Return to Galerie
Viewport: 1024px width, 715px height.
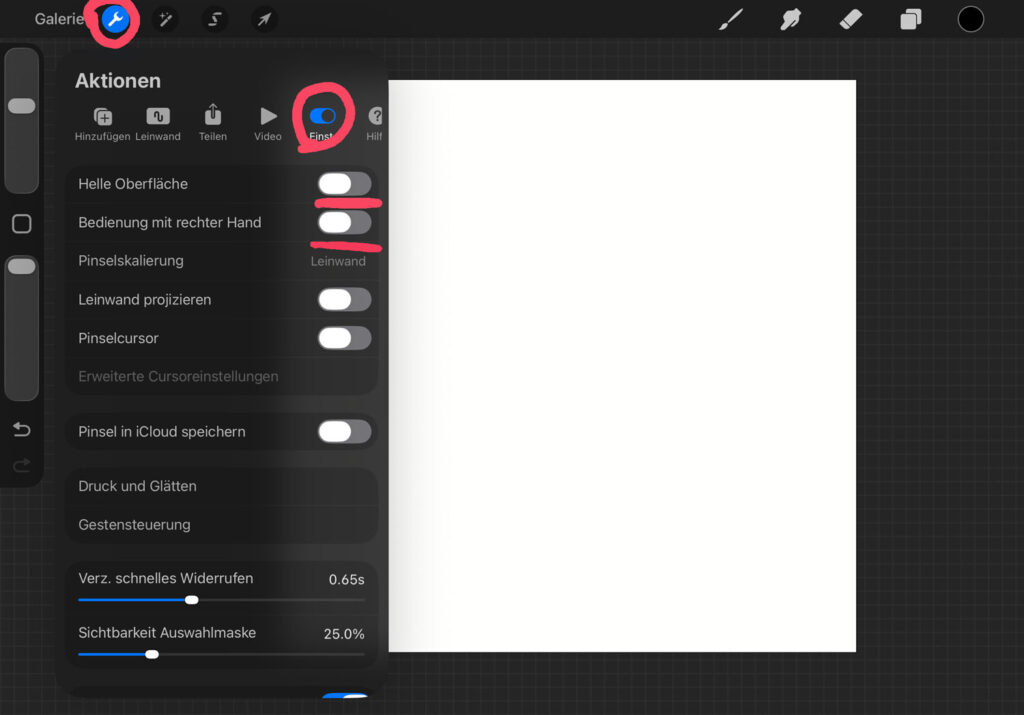[59, 19]
